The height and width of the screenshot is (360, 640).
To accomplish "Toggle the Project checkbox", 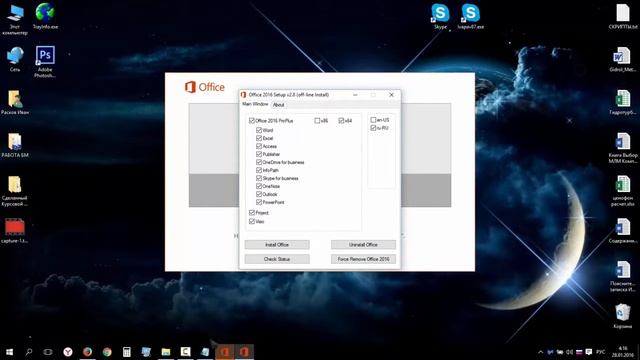I will 252,213.
